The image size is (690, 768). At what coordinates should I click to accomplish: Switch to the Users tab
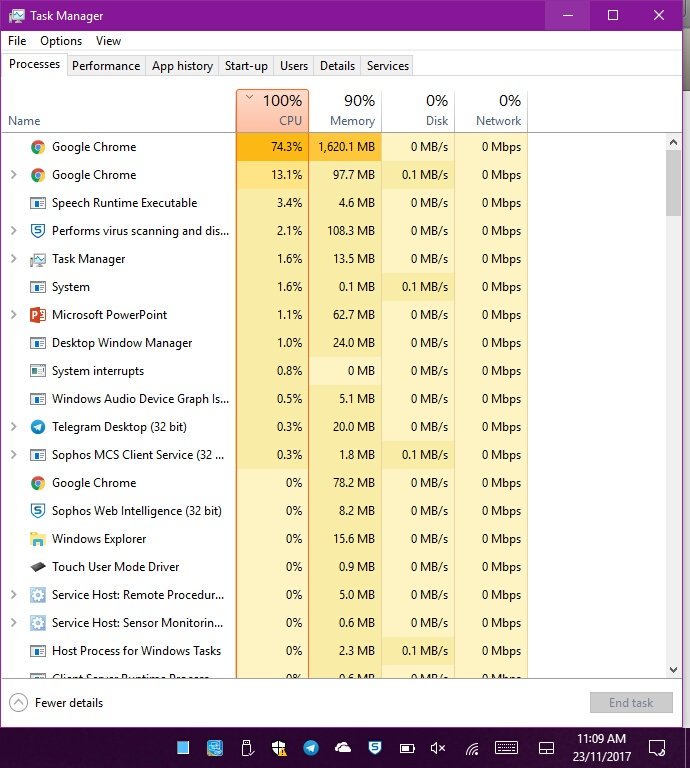(x=294, y=66)
